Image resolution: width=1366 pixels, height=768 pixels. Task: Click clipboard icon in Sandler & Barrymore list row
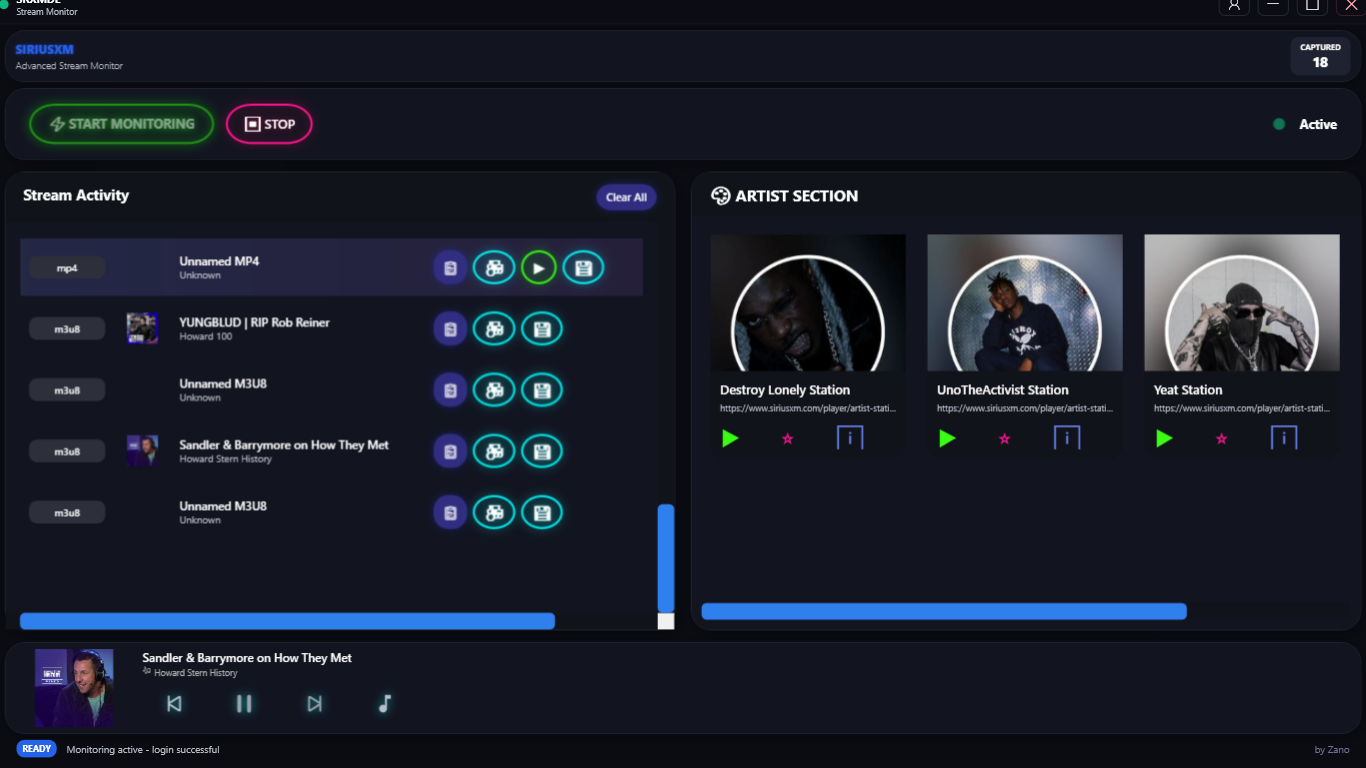tap(450, 451)
